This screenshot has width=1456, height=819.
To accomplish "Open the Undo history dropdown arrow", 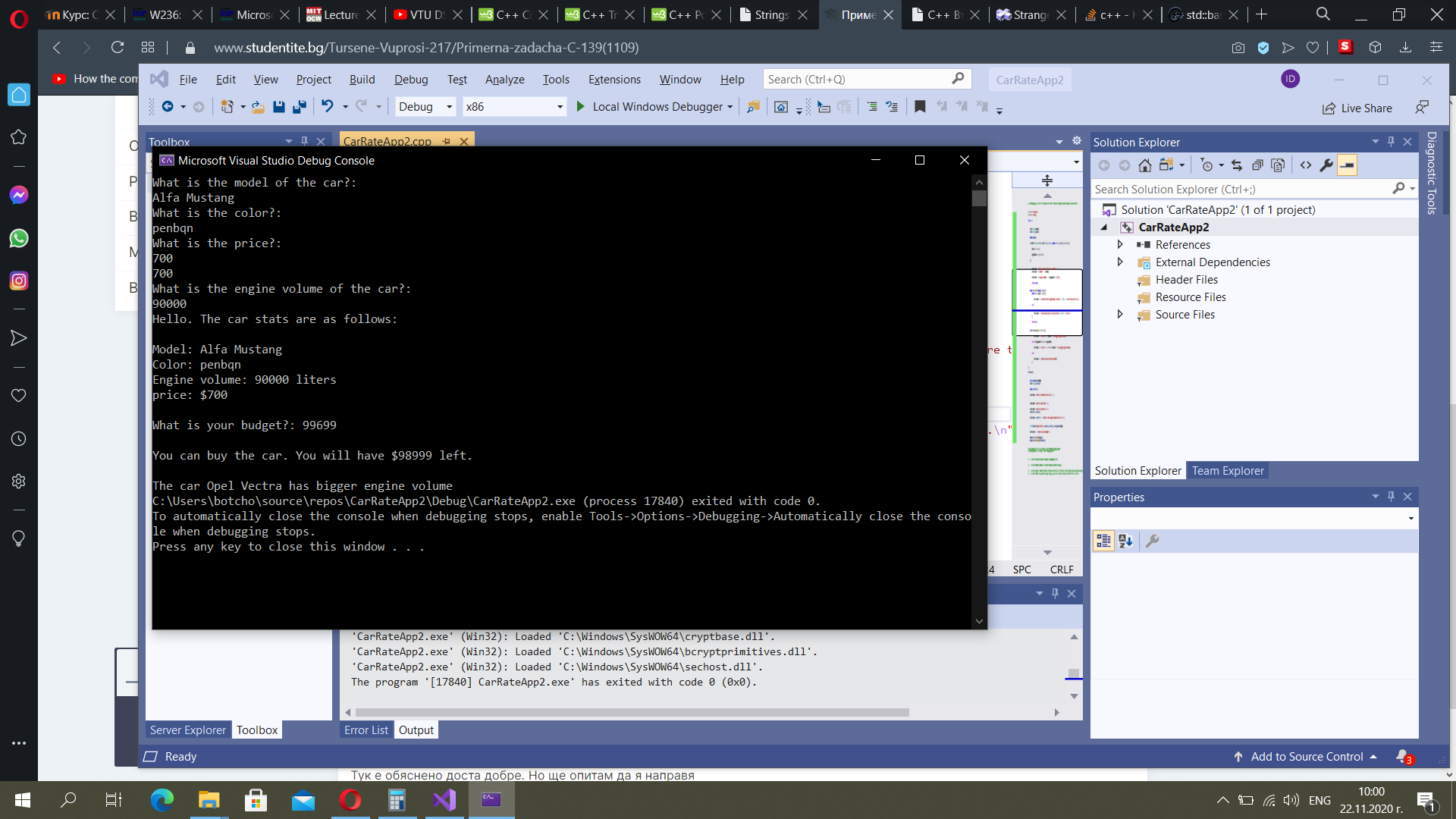I will click(345, 107).
